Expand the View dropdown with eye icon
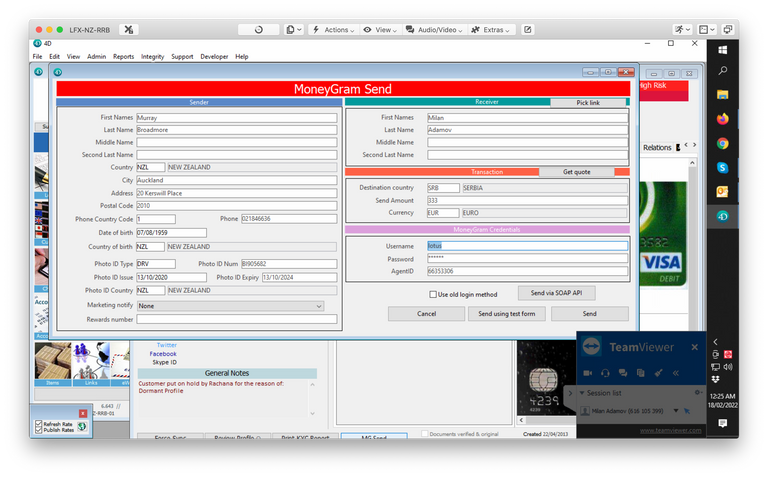 click(380, 29)
